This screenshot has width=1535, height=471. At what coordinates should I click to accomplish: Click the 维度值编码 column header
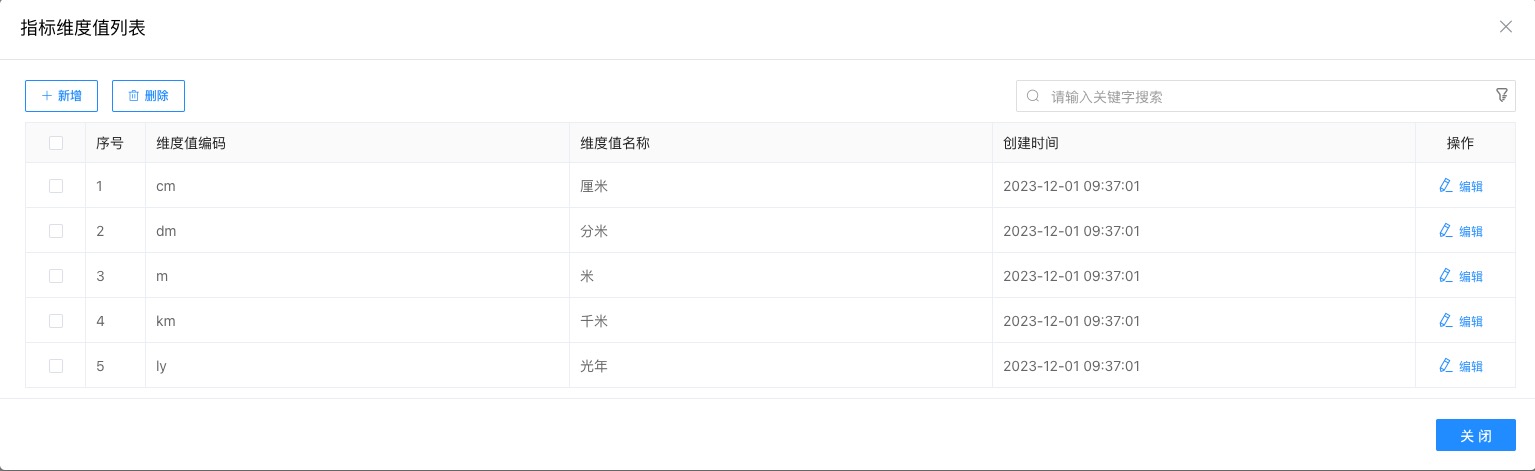coord(191,143)
